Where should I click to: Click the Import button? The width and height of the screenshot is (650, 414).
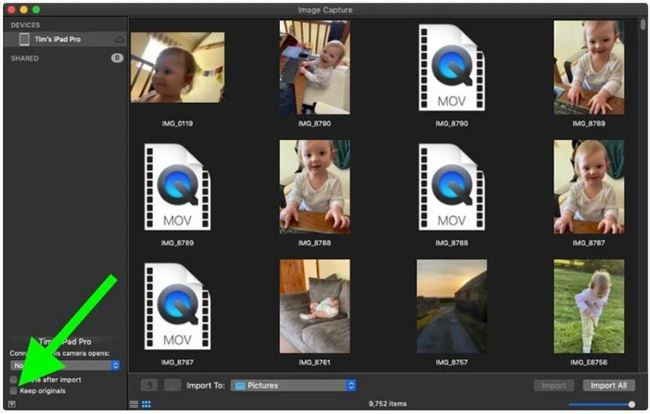555,385
